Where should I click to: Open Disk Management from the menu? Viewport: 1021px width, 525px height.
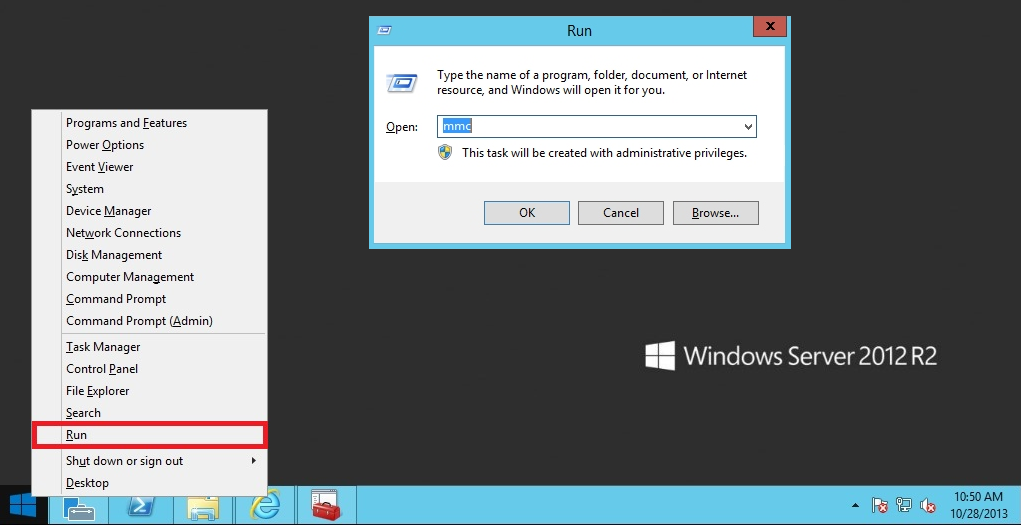click(113, 255)
